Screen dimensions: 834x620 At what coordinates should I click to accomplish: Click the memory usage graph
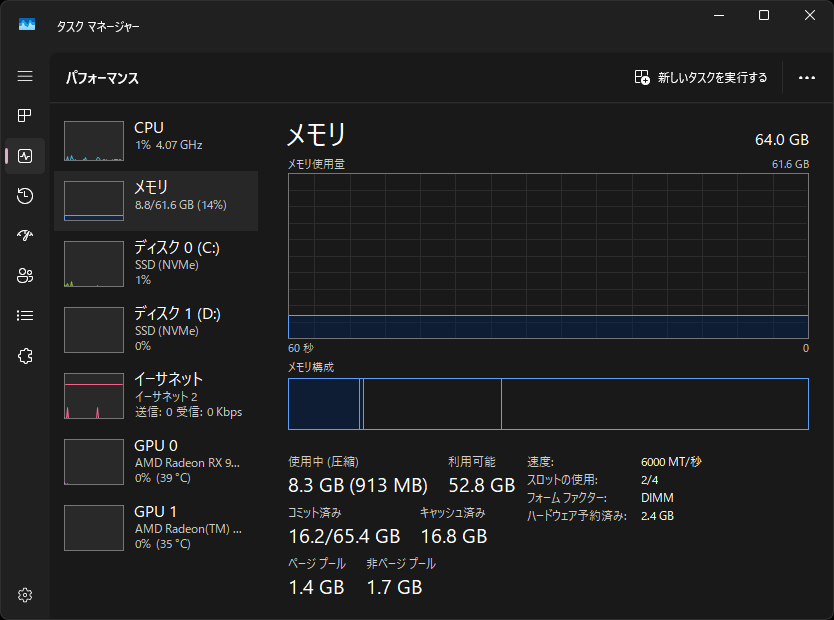coord(548,256)
